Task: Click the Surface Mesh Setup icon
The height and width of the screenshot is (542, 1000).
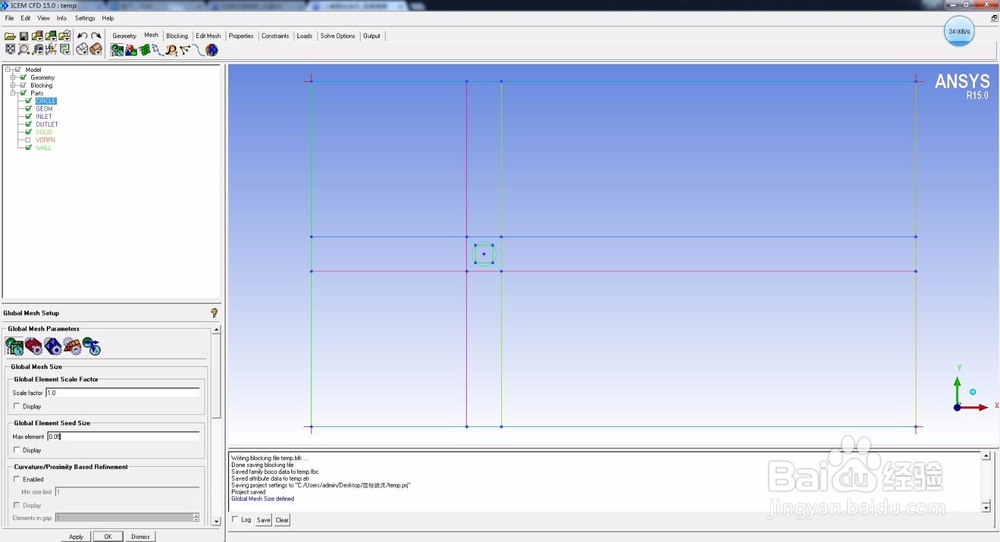Action: click(145, 50)
